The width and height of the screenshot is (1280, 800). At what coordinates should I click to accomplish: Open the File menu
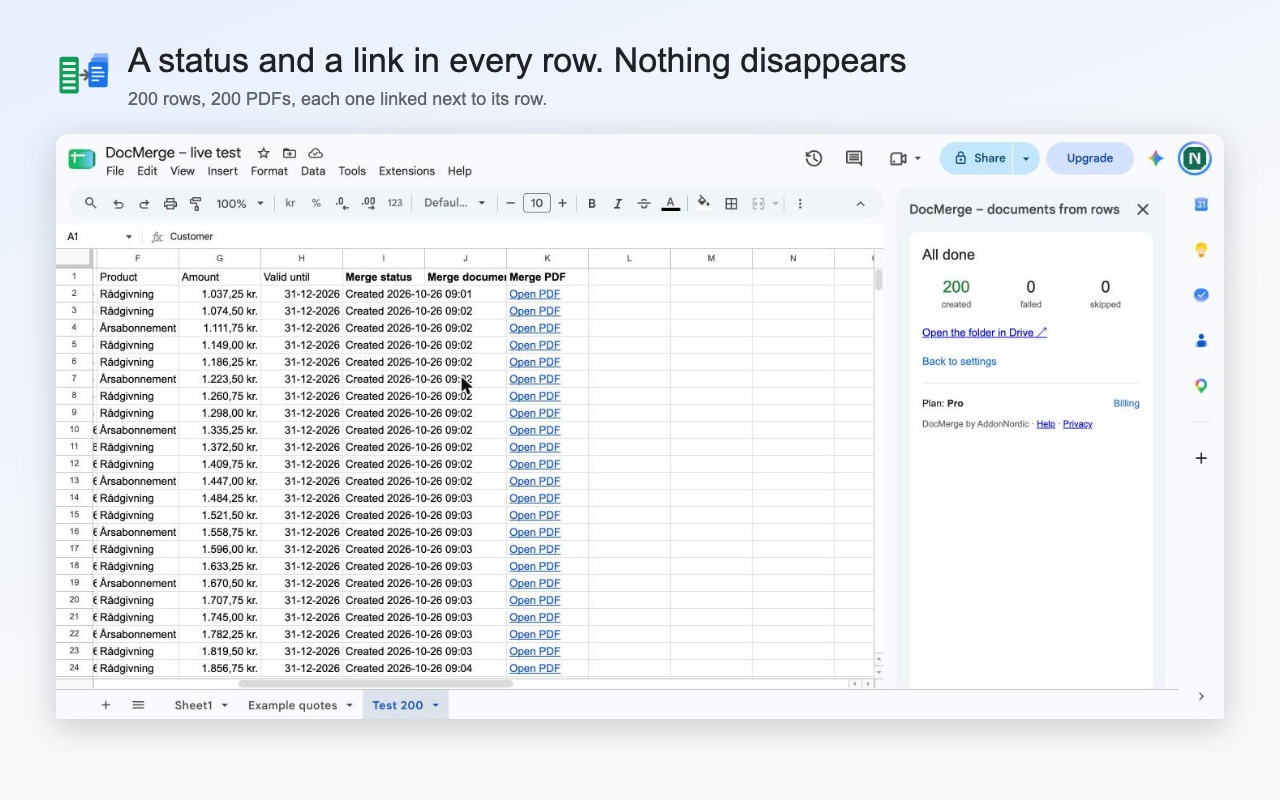[x=115, y=171]
